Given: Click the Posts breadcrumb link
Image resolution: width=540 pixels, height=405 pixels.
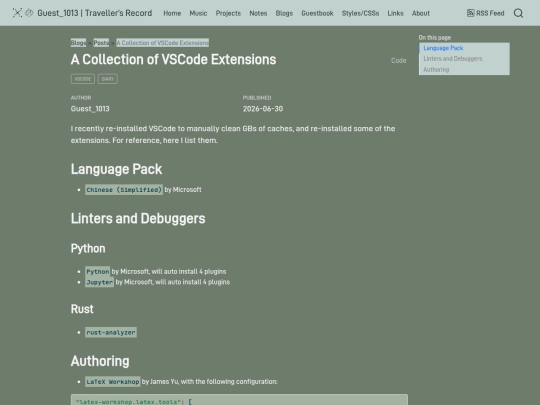Looking at the screenshot, I should pos(101,43).
